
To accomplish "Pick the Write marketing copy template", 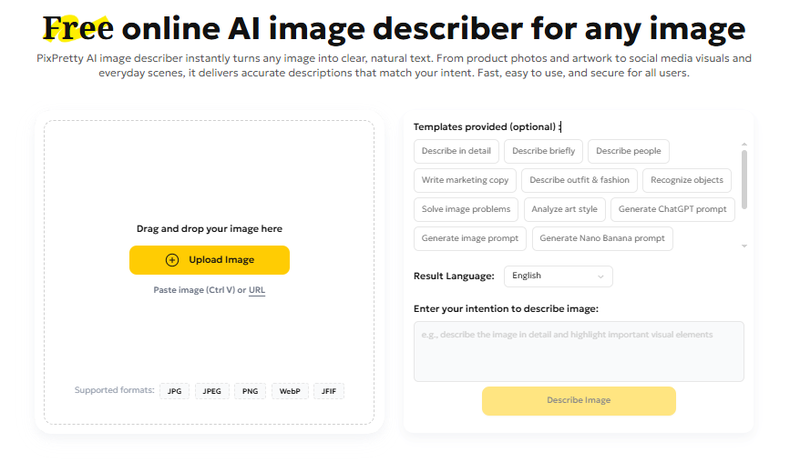I will click(x=465, y=181).
